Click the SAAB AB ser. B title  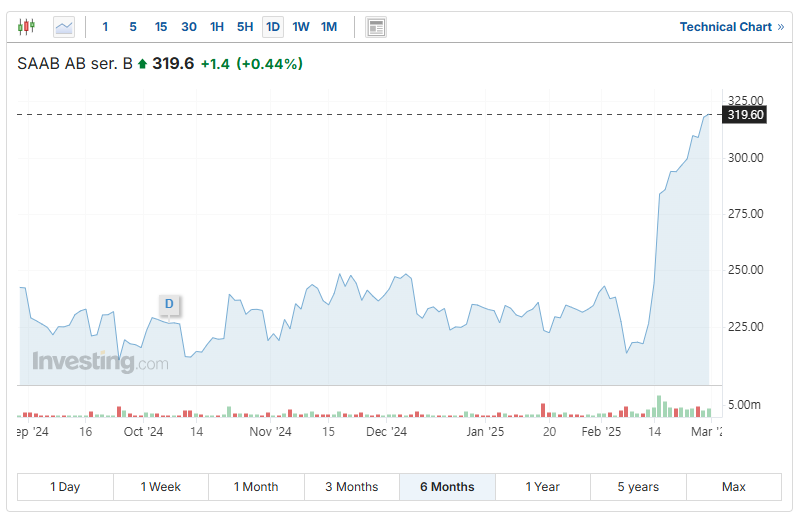[x=75, y=63]
